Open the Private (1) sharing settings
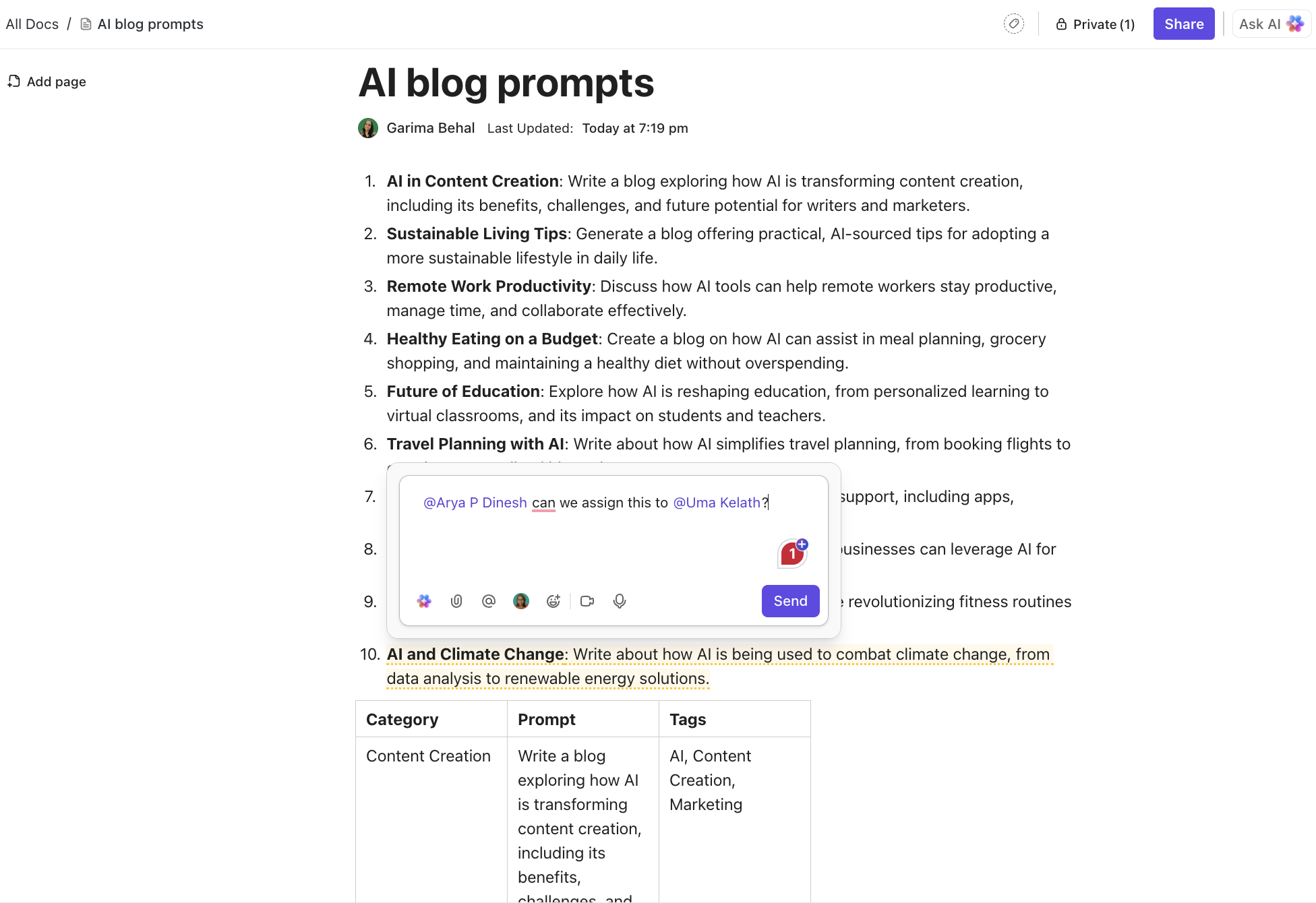1316x903 pixels. pos(1096,24)
